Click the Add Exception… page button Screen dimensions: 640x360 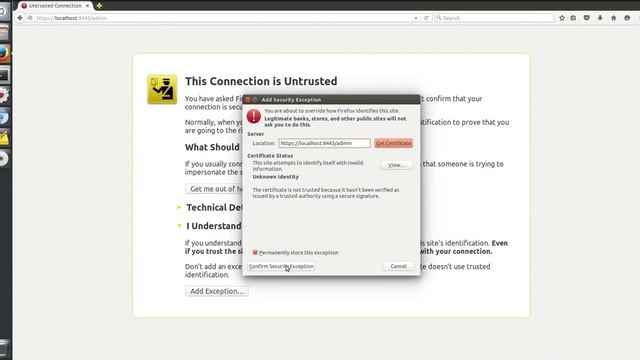(x=217, y=291)
